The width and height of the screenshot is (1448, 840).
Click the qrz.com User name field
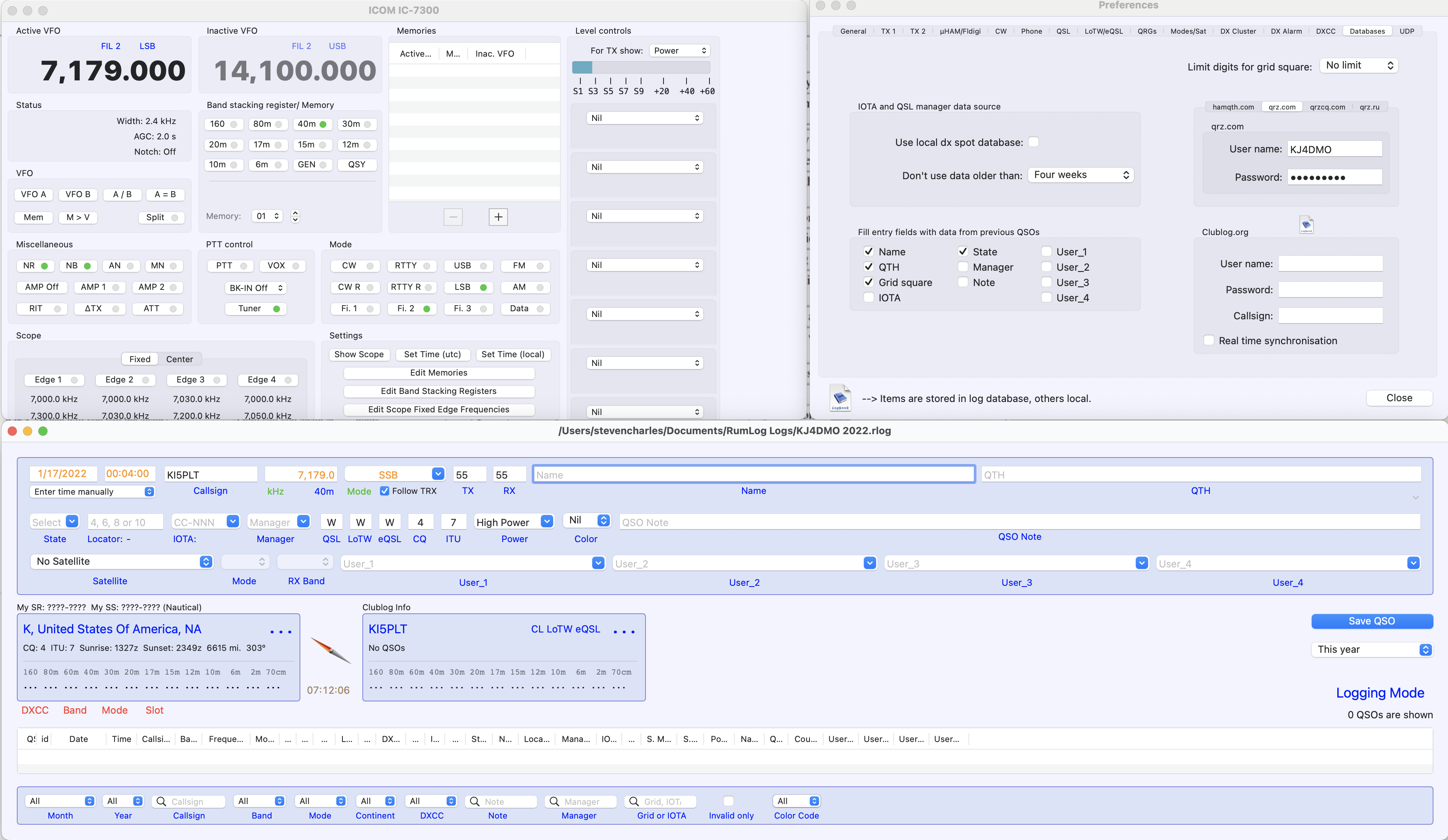pos(1334,149)
